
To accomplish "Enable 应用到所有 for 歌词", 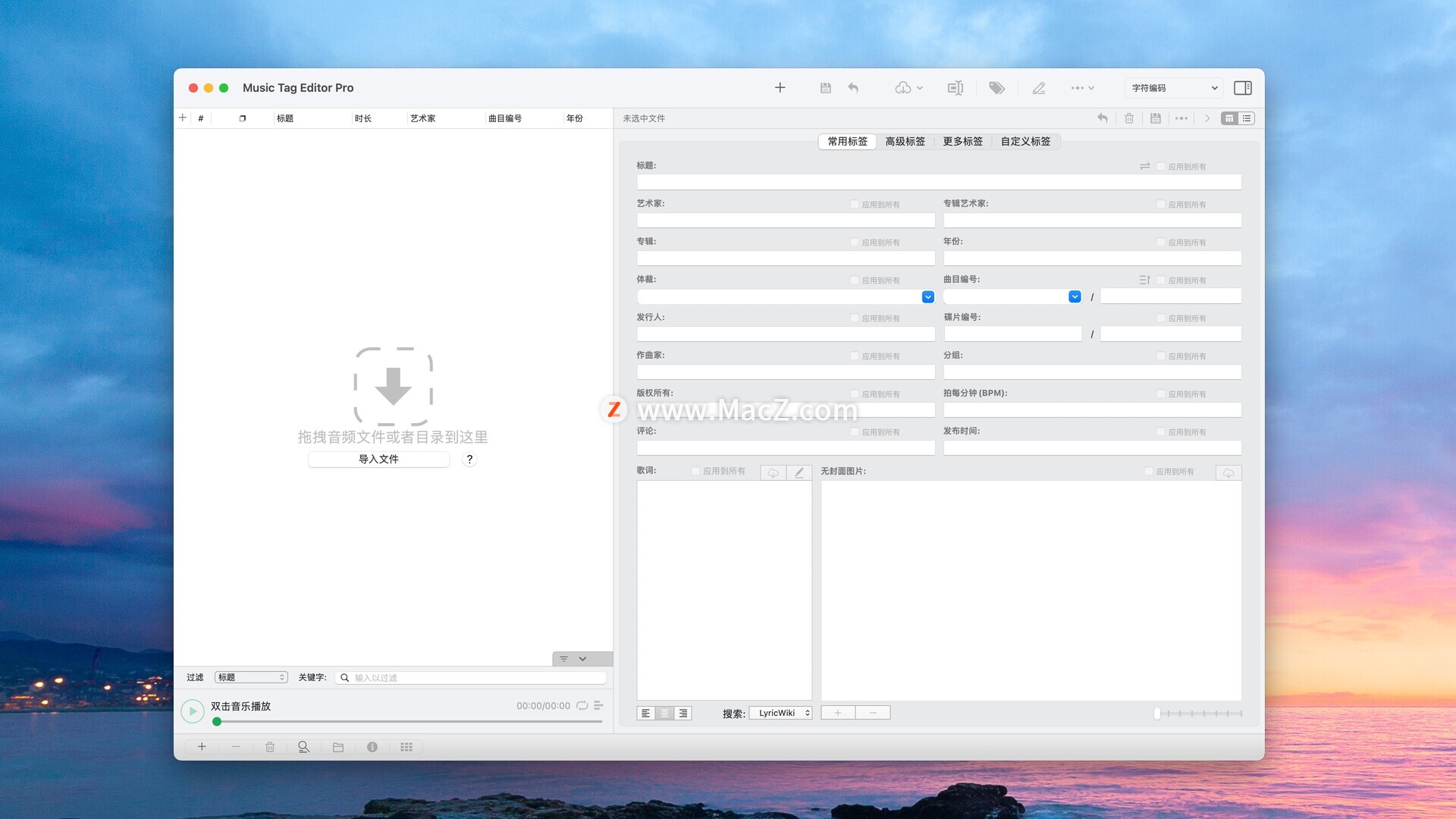I will (x=695, y=471).
